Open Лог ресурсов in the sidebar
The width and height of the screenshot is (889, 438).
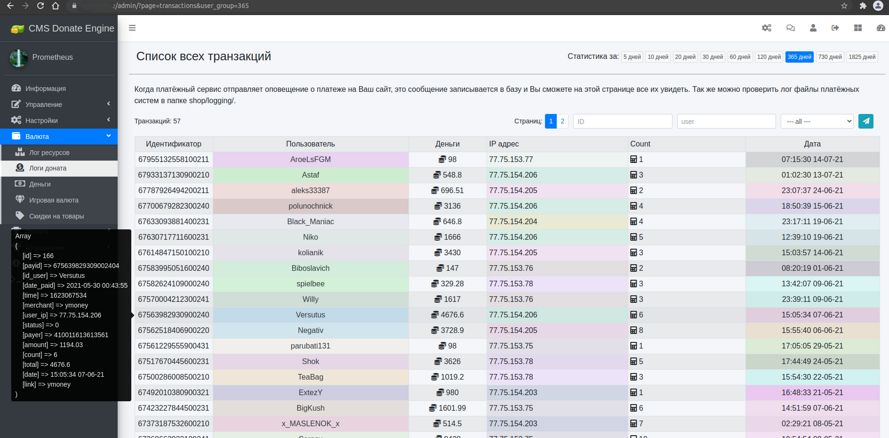click(49, 152)
